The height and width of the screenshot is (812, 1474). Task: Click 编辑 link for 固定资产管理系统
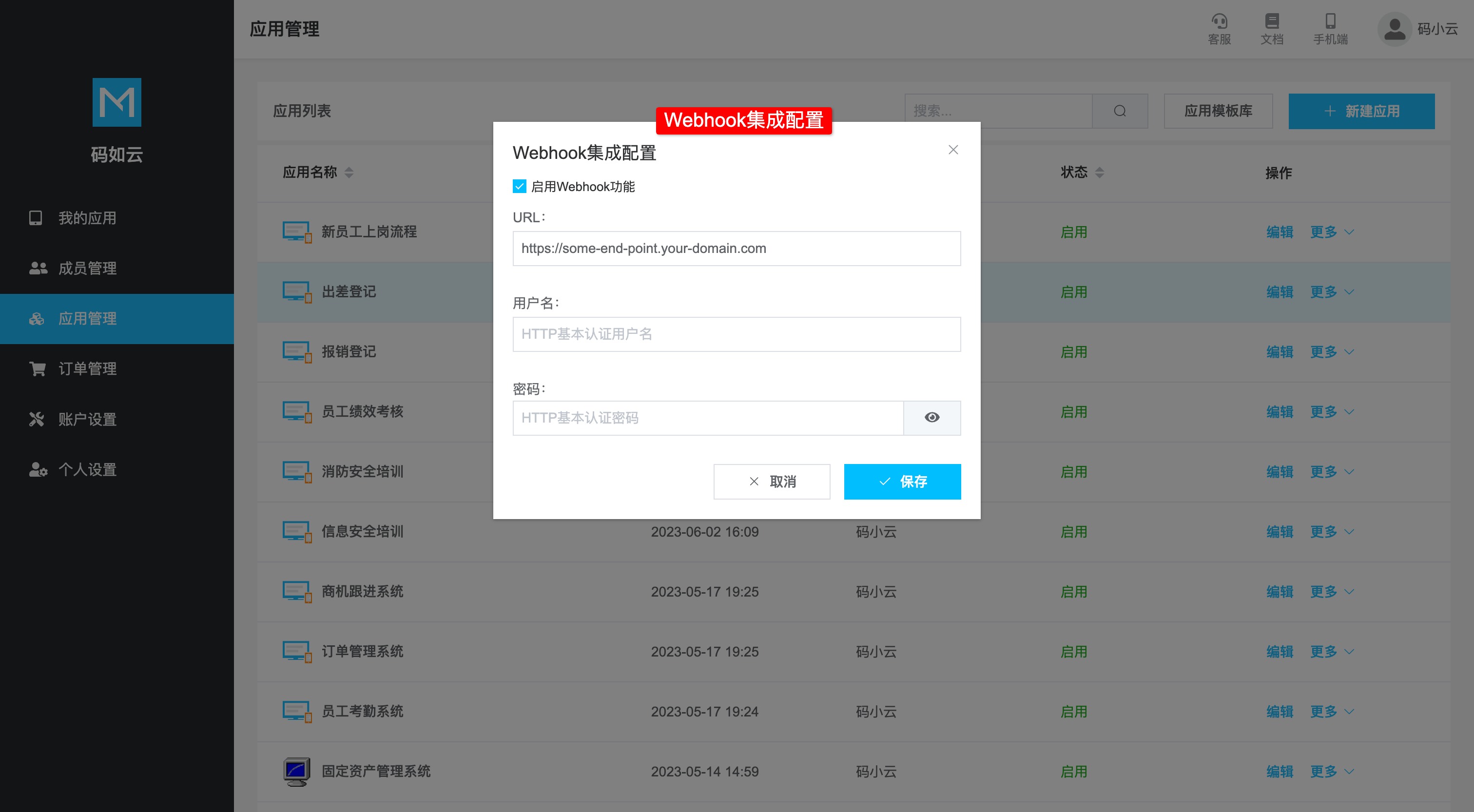(1280, 772)
